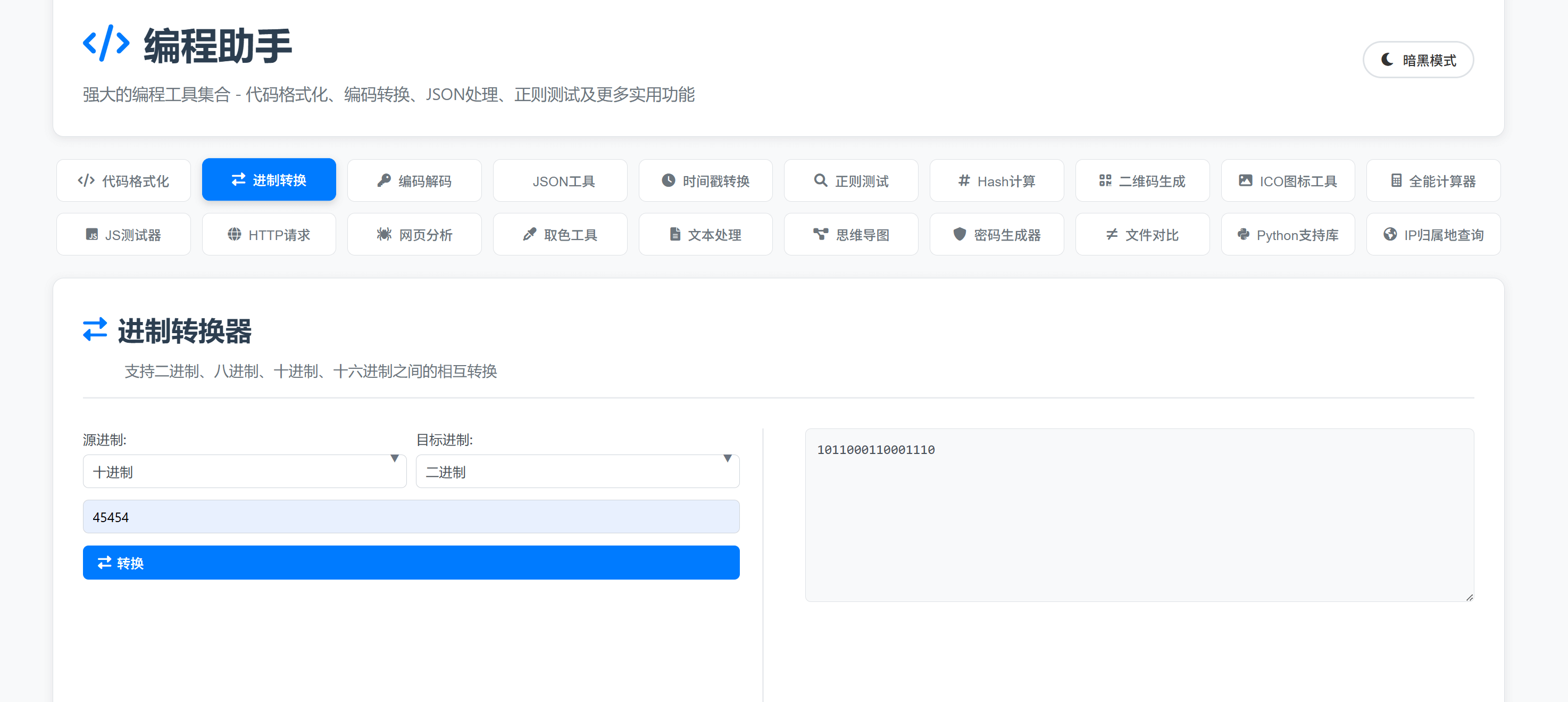Open the 时间戳转换 tool
Screen dimensions: 1568x702
tap(705, 180)
